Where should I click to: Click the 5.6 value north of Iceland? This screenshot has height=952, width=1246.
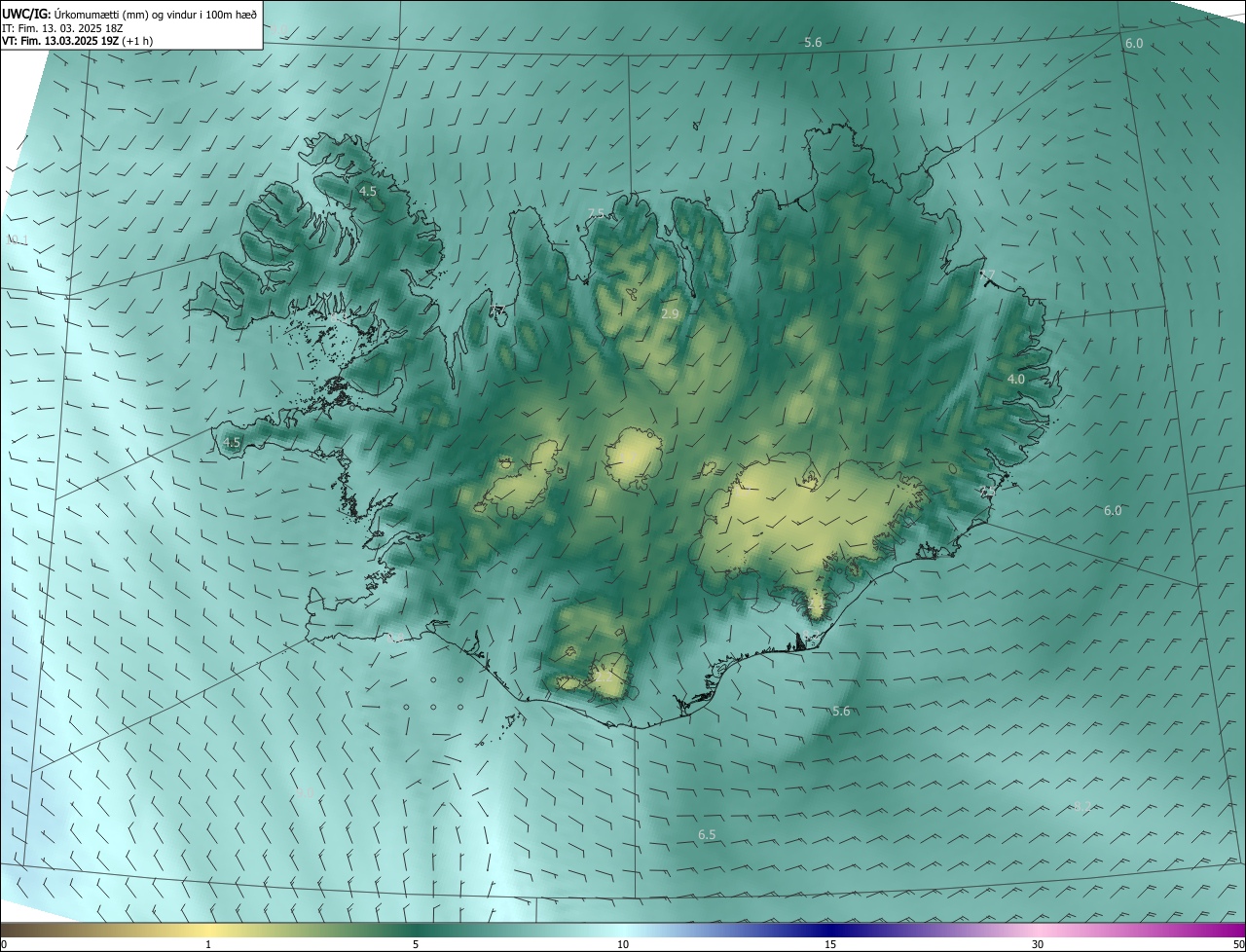813,42
